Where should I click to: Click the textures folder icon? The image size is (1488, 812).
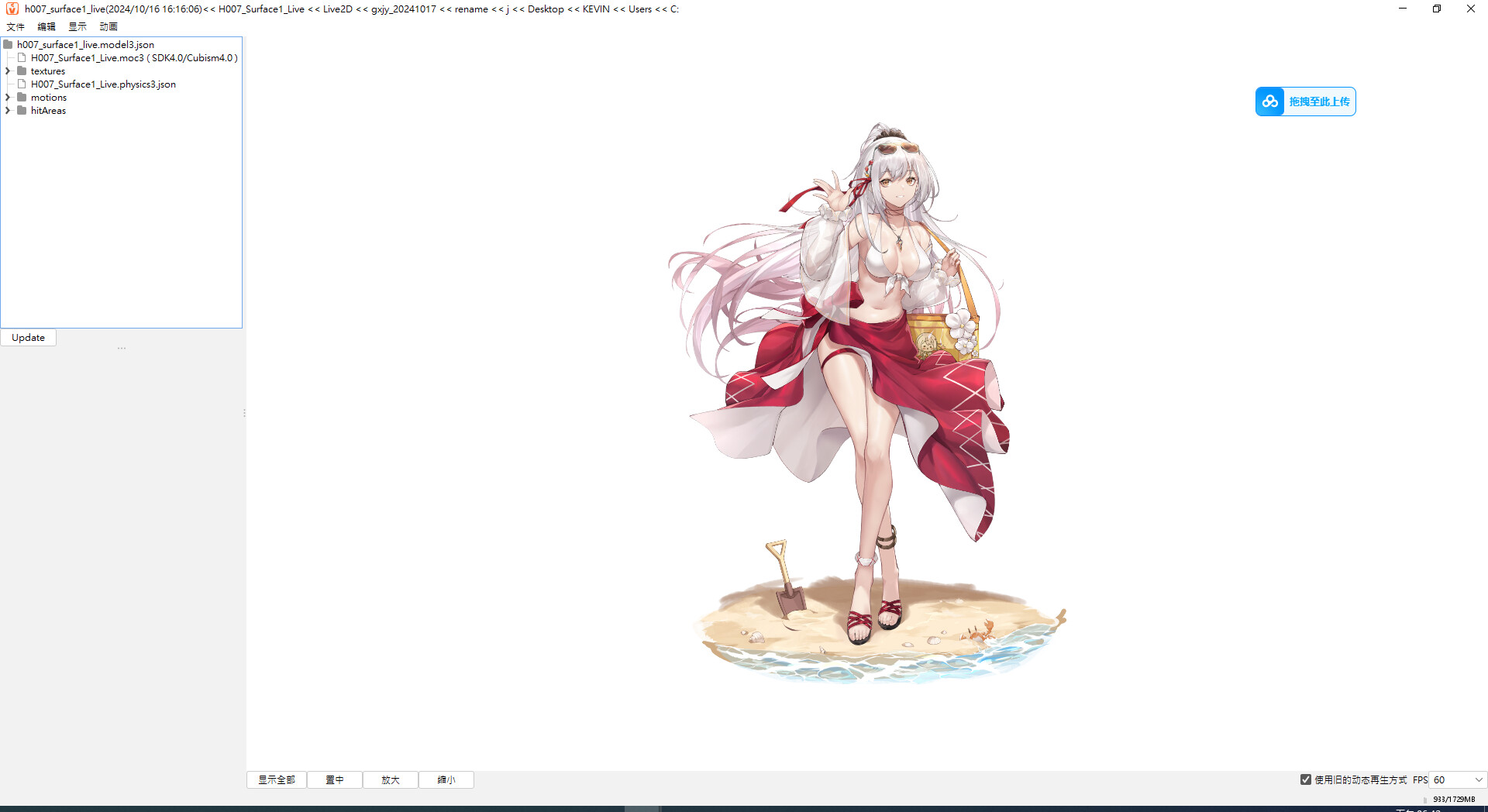click(x=22, y=71)
